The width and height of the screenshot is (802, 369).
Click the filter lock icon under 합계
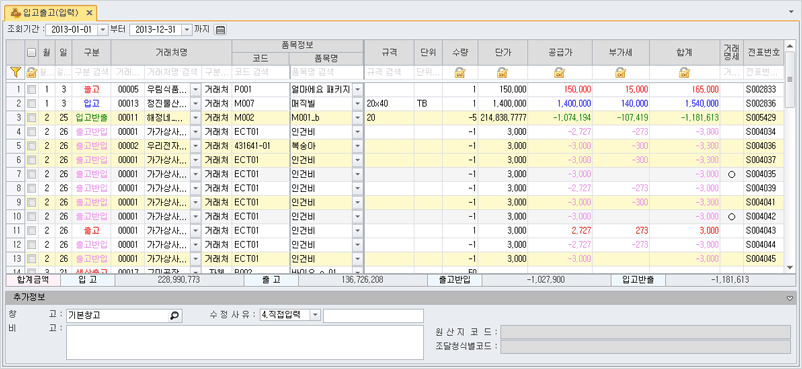point(684,73)
